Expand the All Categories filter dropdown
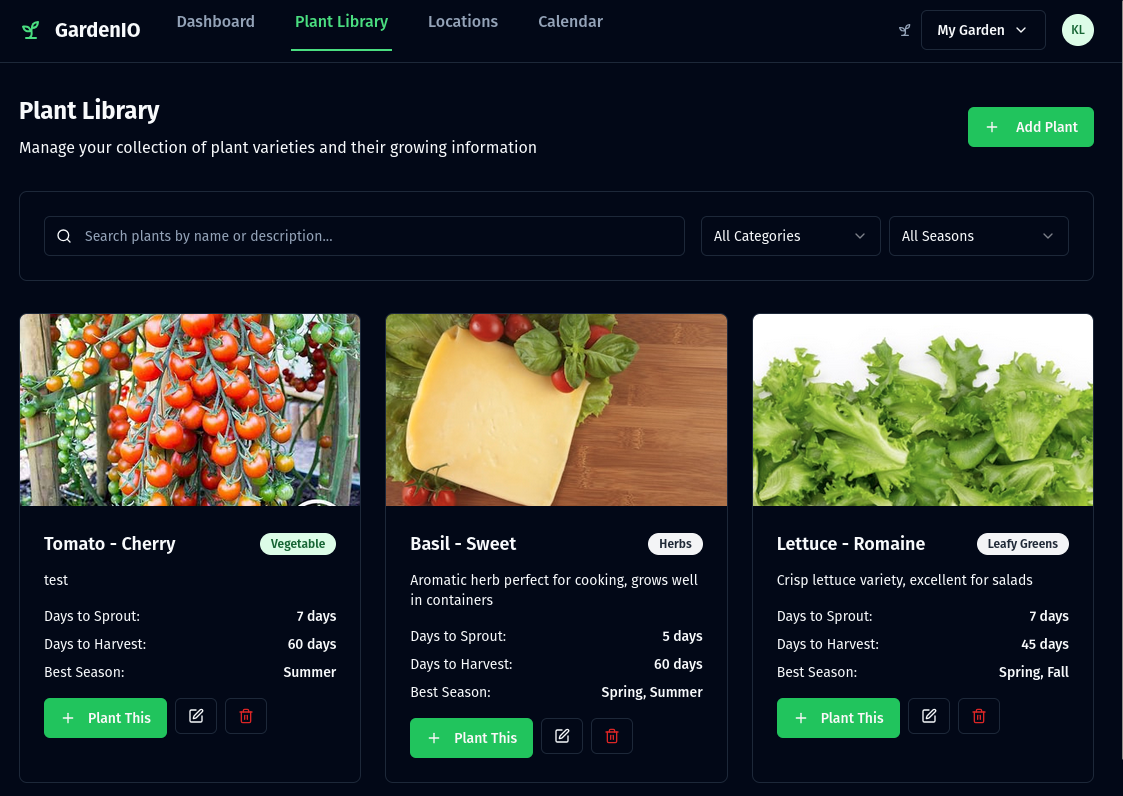The height and width of the screenshot is (796, 1123). 791,236
